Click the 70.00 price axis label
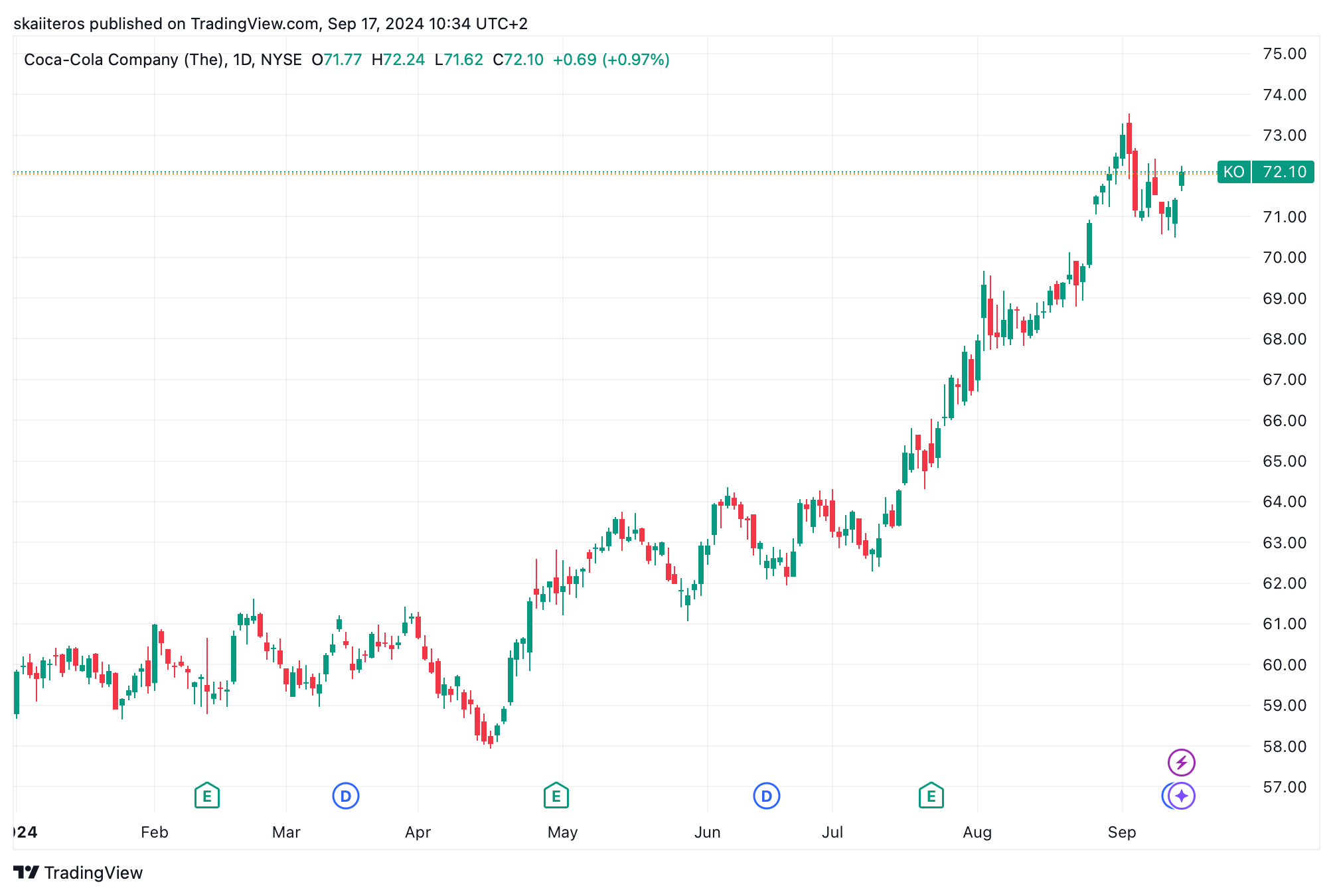The height and width of the screenshot is (896, 1333). tap(1285, 258)
